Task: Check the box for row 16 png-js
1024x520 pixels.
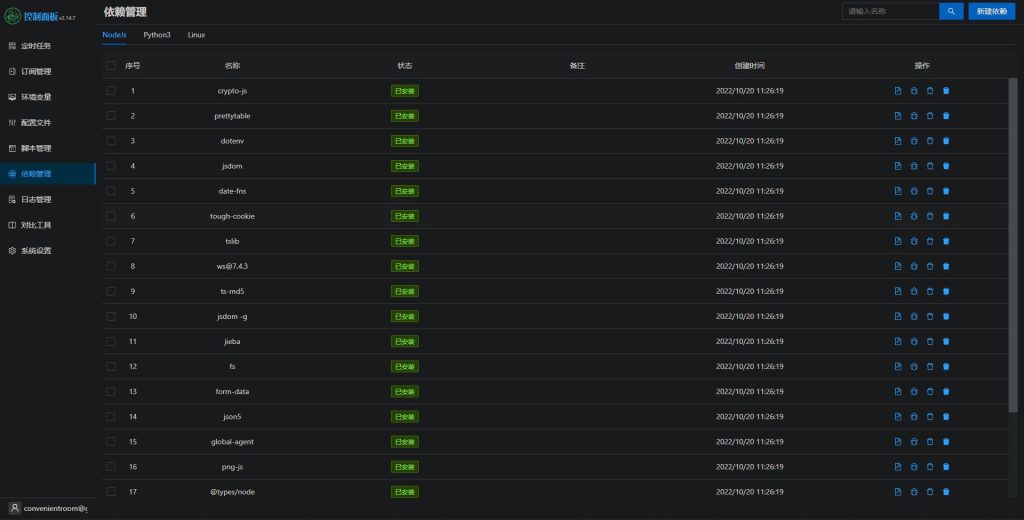Action: point(111,466)
